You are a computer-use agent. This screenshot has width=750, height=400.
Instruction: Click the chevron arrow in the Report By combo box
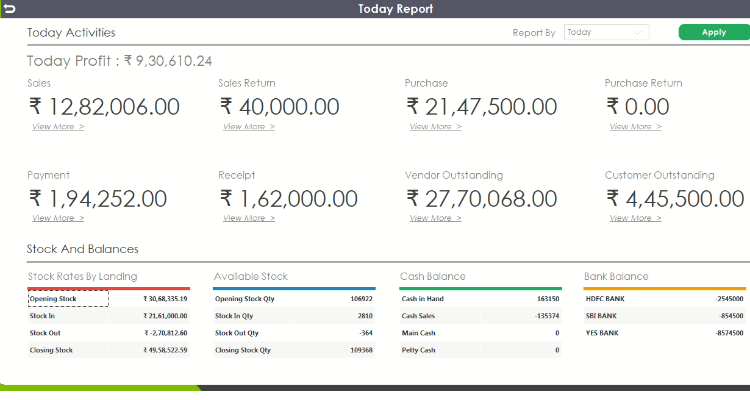pos(637,33)
